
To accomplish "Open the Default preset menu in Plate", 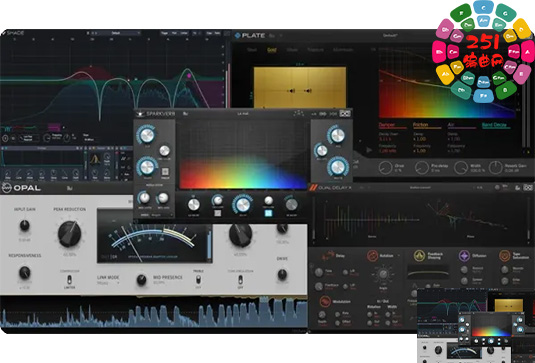I will pyautogui.click(x=391, y=35).
